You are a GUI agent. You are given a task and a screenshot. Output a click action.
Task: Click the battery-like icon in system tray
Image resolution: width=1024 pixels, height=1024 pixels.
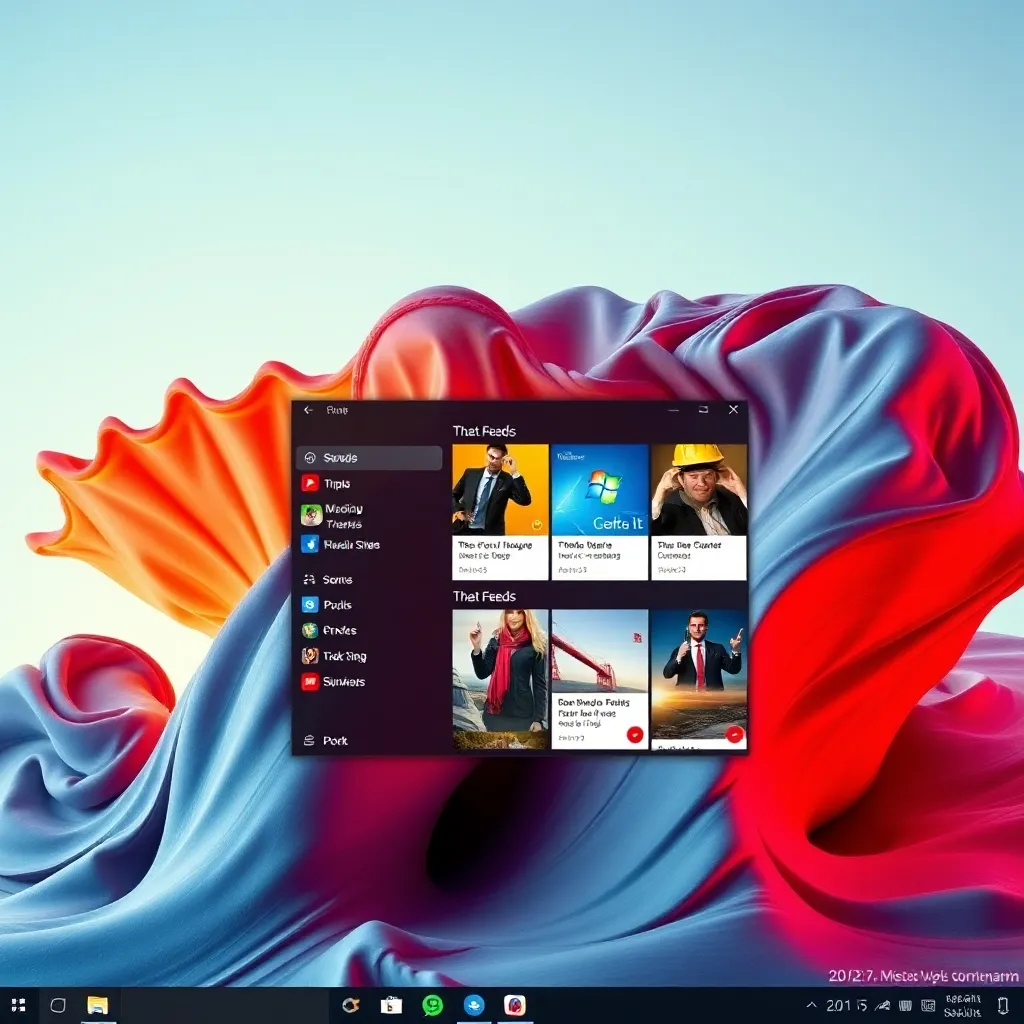click(905, 1006)
